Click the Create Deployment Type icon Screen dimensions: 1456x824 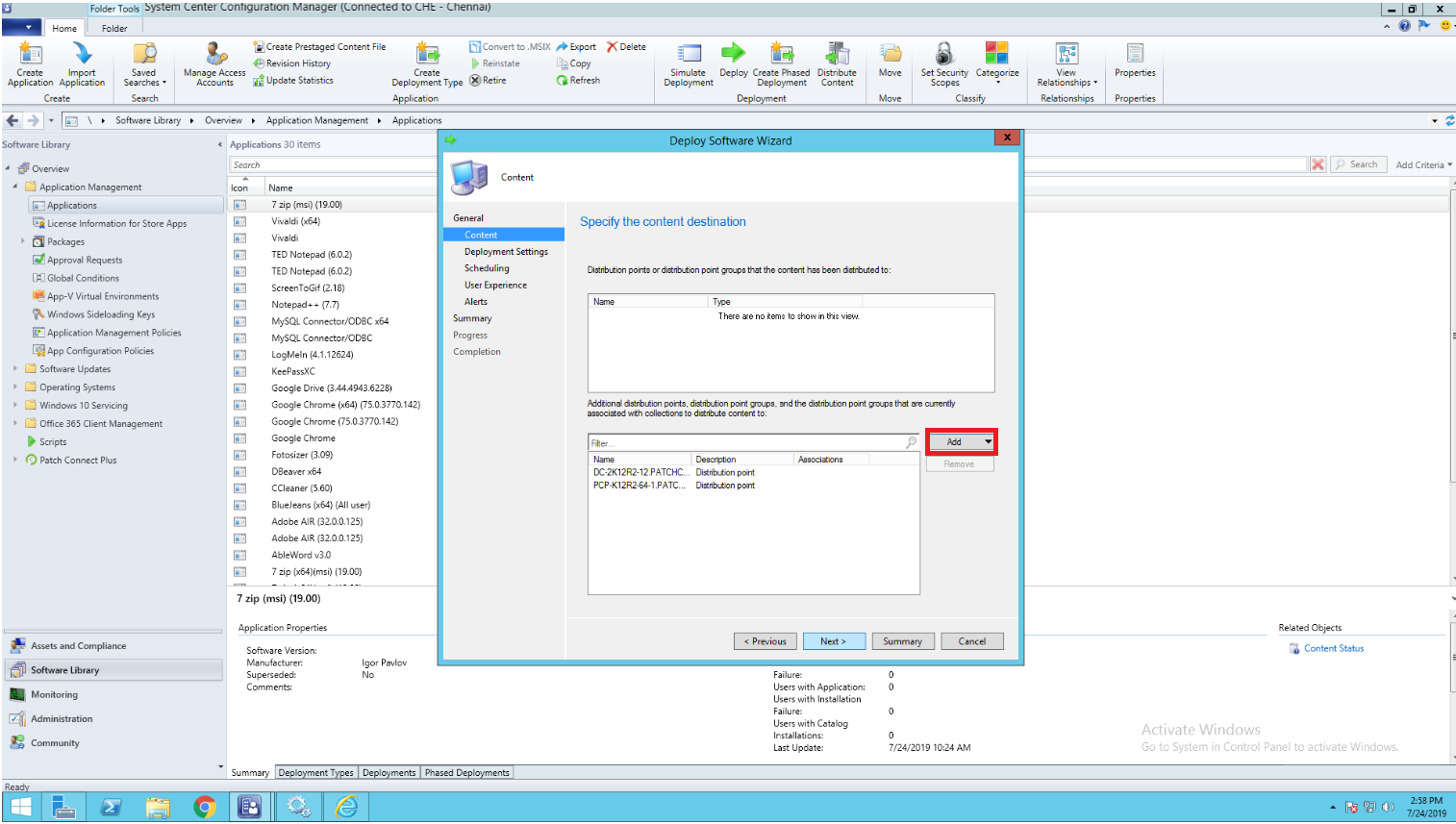tap(427, 64)
